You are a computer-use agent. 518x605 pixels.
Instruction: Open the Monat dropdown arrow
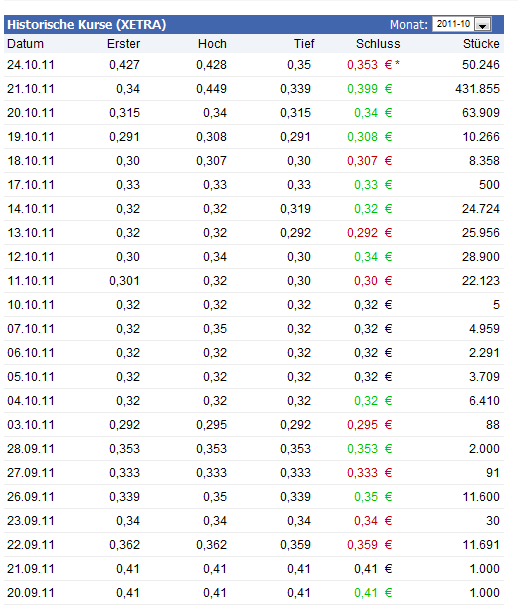coord(482,25)
